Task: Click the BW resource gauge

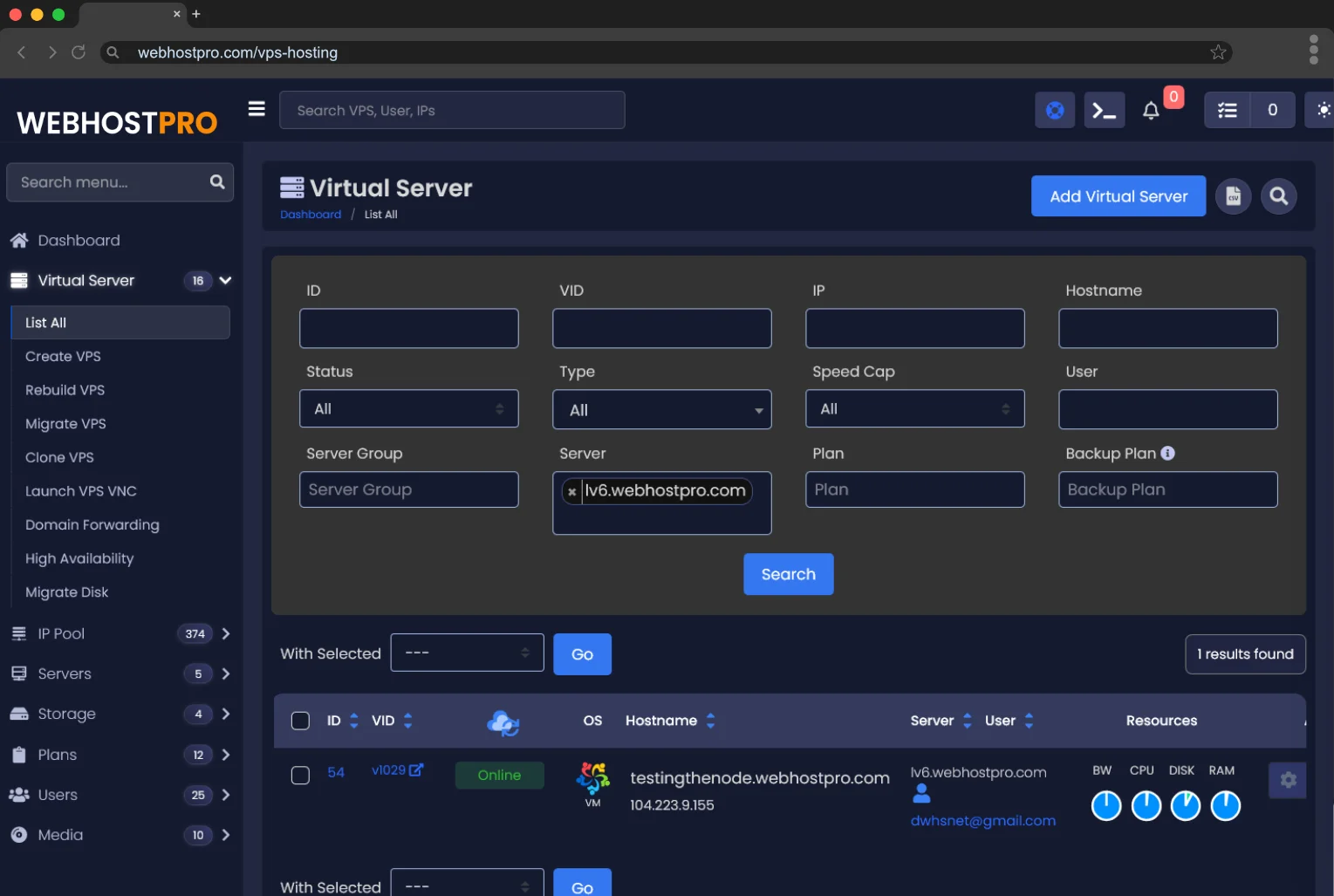Action: (1106, 805)
